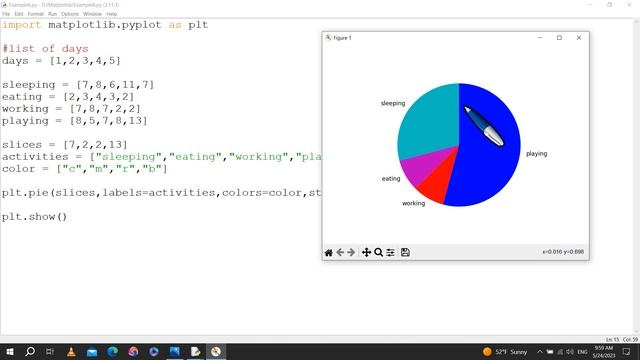
Task: Place cursor on 'slices = [7,2,2,13]' line
Action: 64,145
